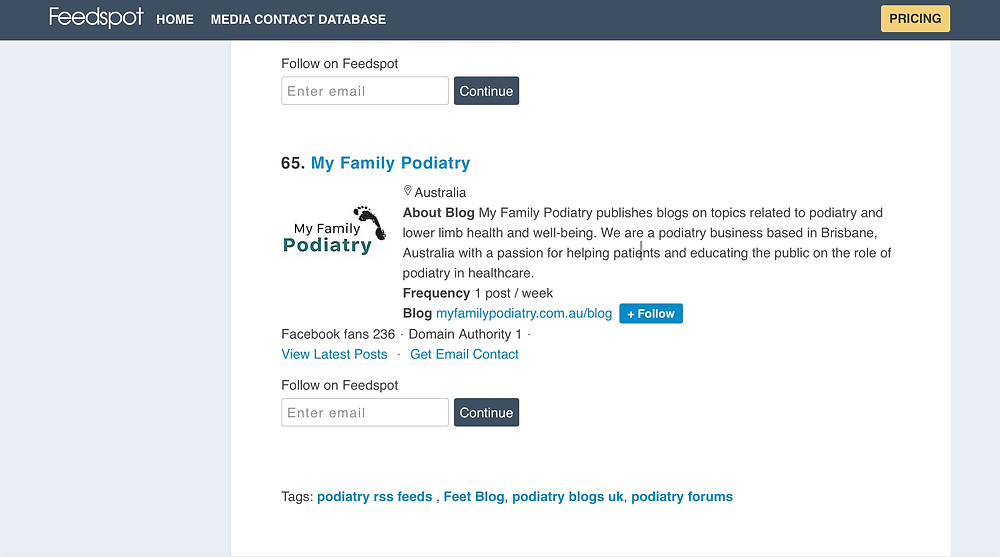Open the Feet Blog tag

(x=474, y=496)
